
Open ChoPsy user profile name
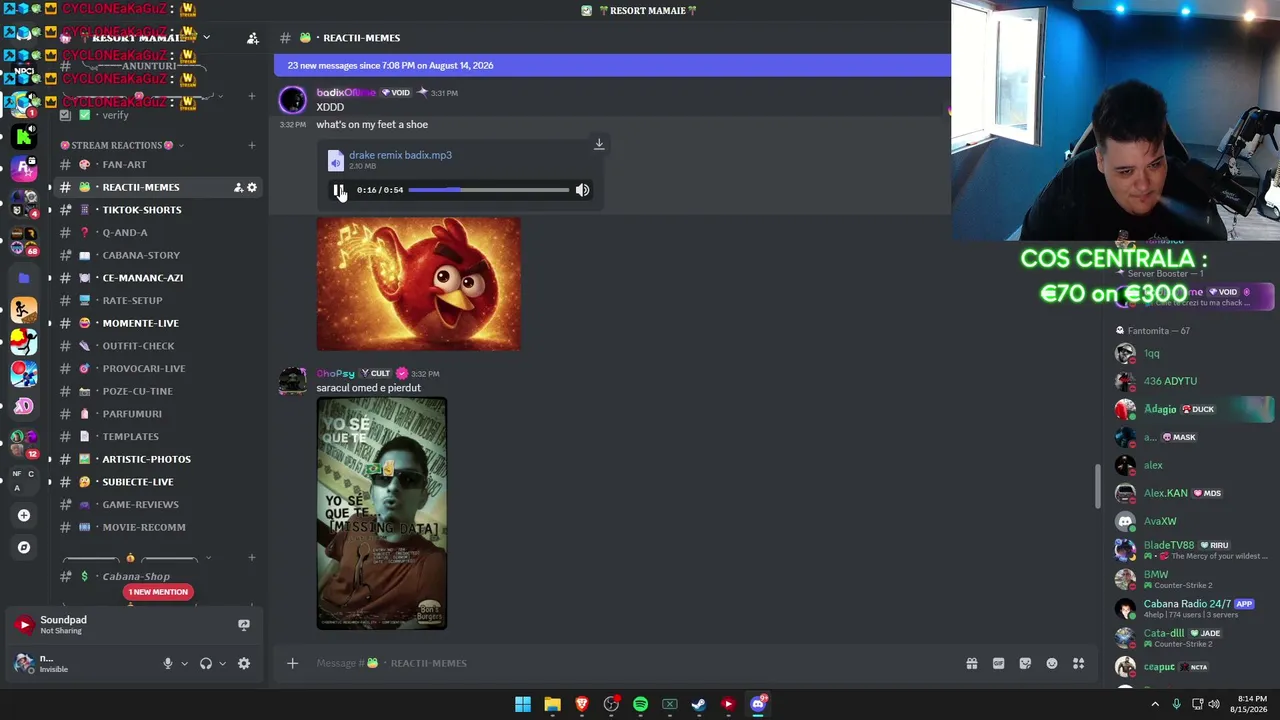click(x=336, y=373)
